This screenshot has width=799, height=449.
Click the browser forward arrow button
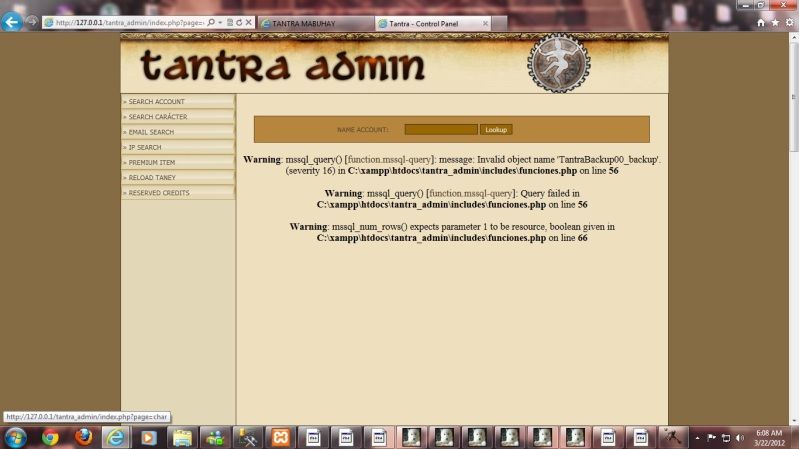[32, 22]
